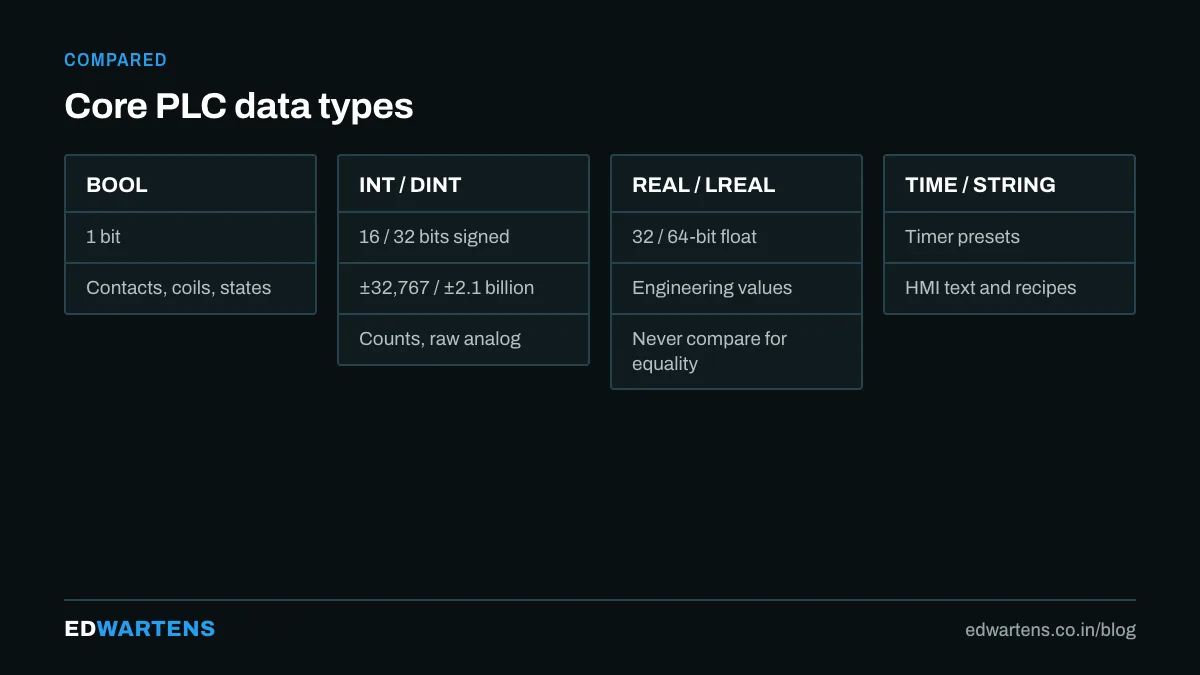Click 'HMI text and recipes' cell
1200x675 pixels.
(1009, 288)
